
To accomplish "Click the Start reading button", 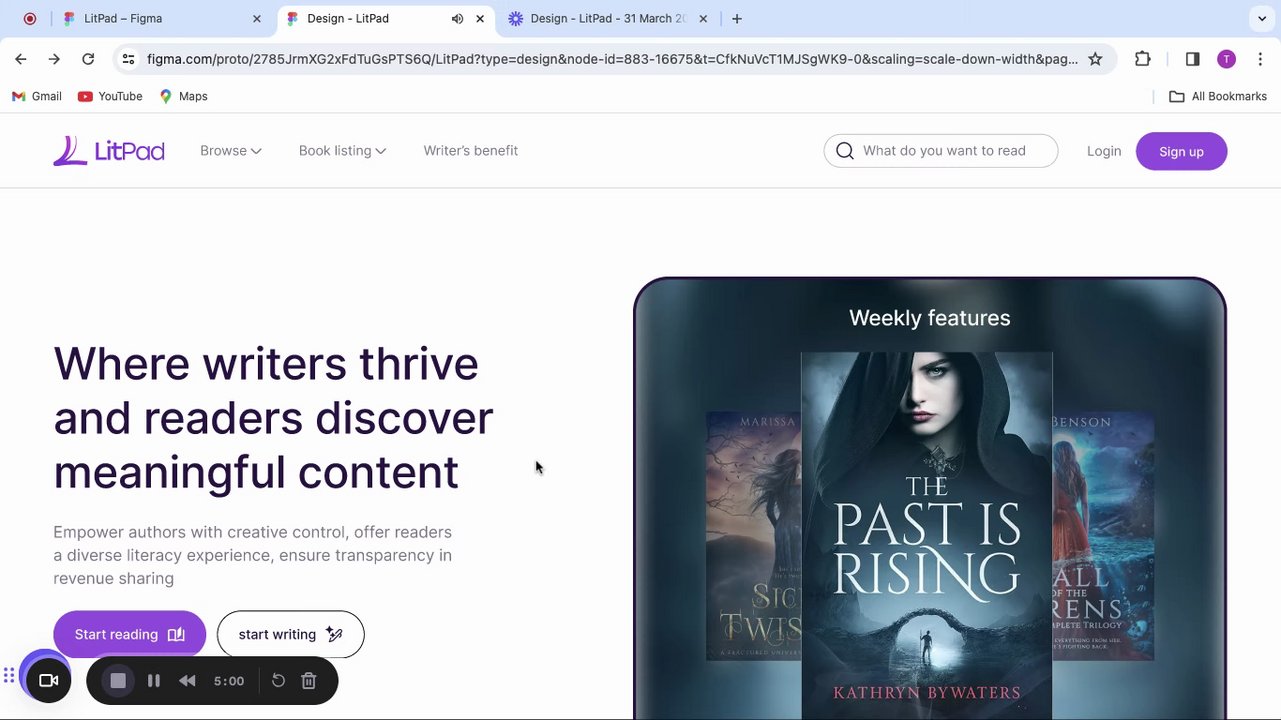I will point(129,635).
